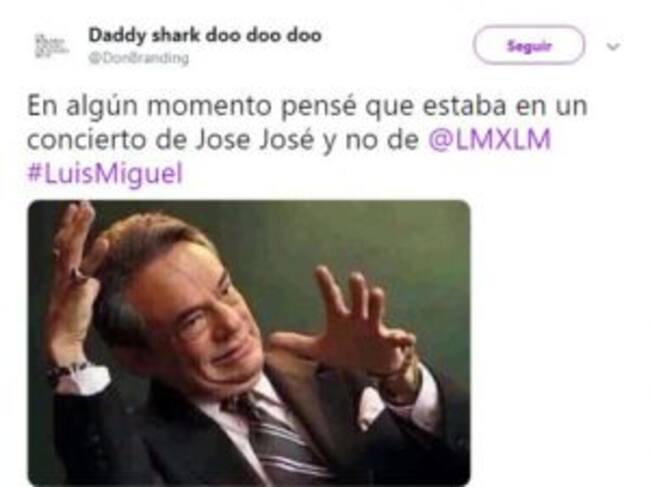This screenshot has height=487, width=650.
Task: Expand the tweet options chevron beside Seguir
Action: tap(614, 46)
